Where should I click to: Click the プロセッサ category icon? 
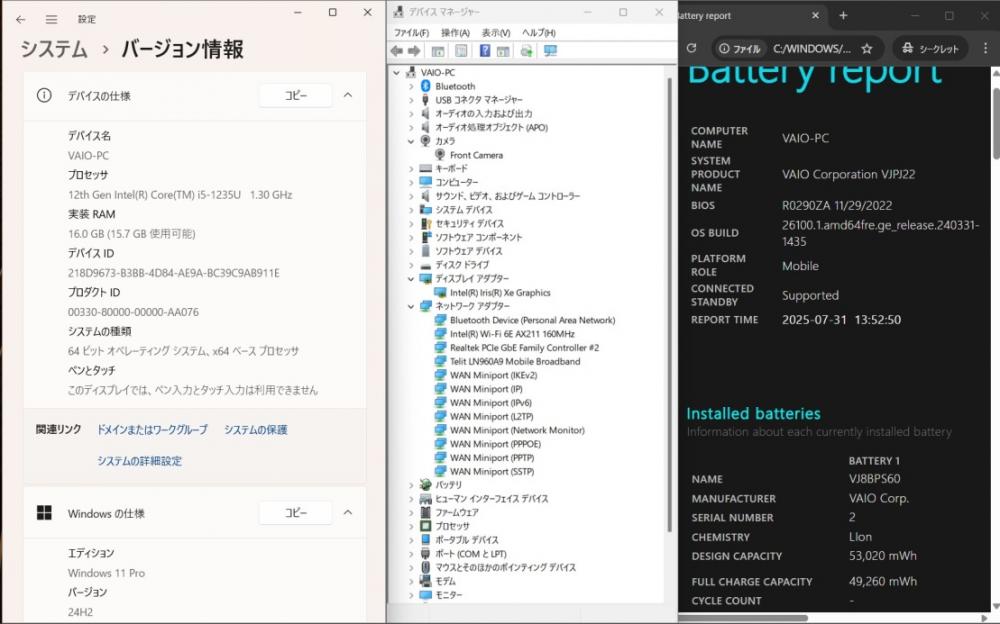pyautogui.click(x=426, y=526)
